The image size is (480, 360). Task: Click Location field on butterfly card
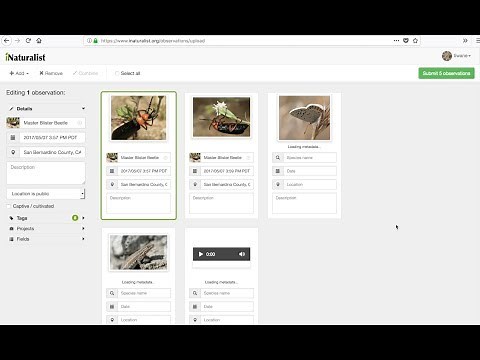click(x=310, y=184)
